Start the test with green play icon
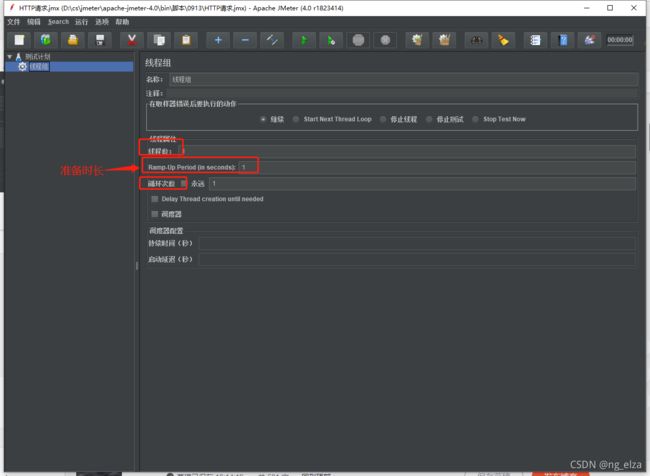This screenshot has width=650, height=476. 304,40
